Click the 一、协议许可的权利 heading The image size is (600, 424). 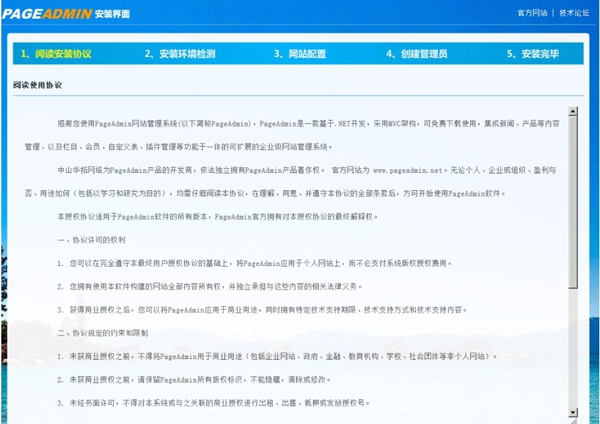[91, 240]
